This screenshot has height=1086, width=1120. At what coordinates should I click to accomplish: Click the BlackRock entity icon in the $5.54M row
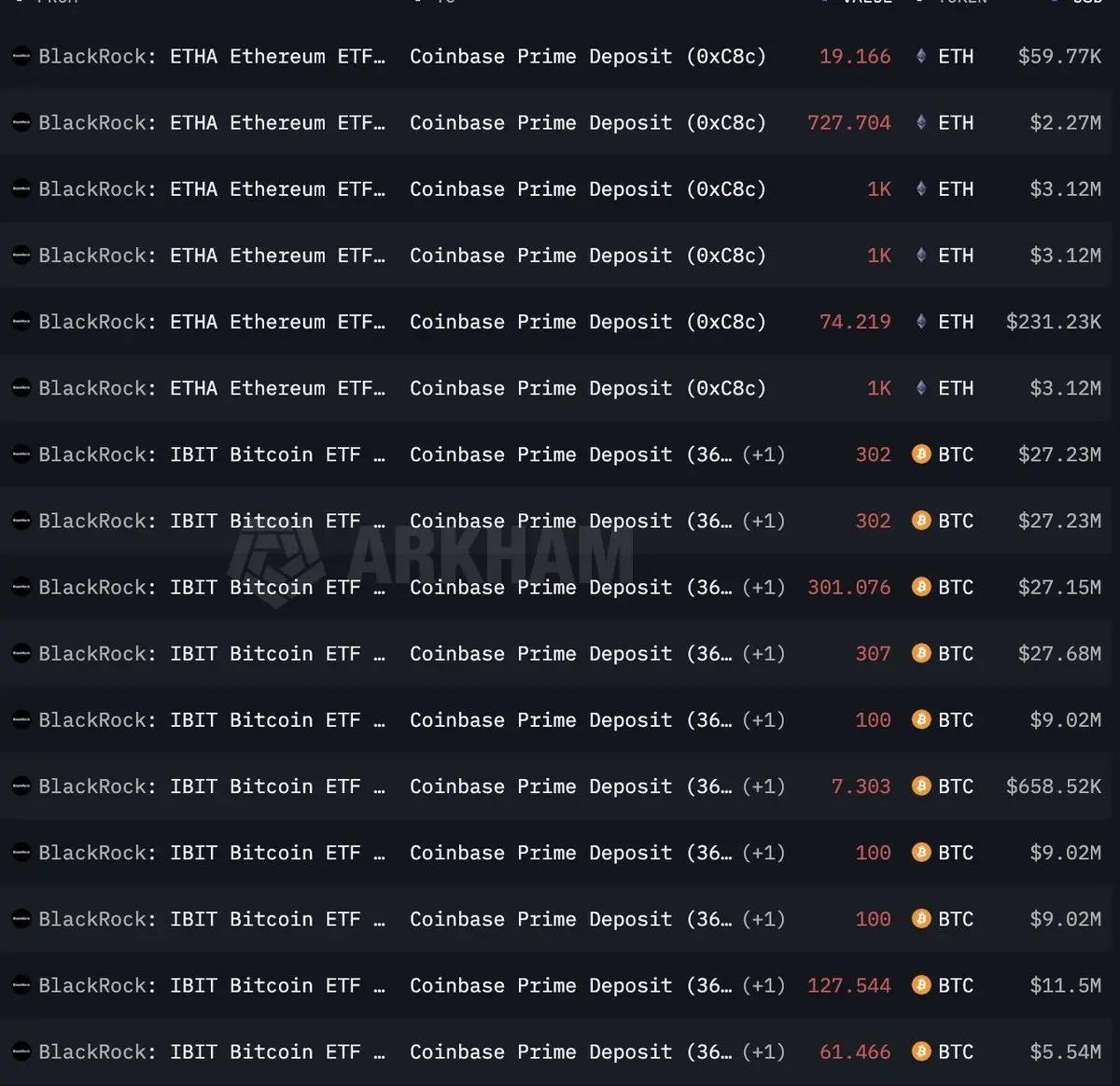pos(21,1051)
